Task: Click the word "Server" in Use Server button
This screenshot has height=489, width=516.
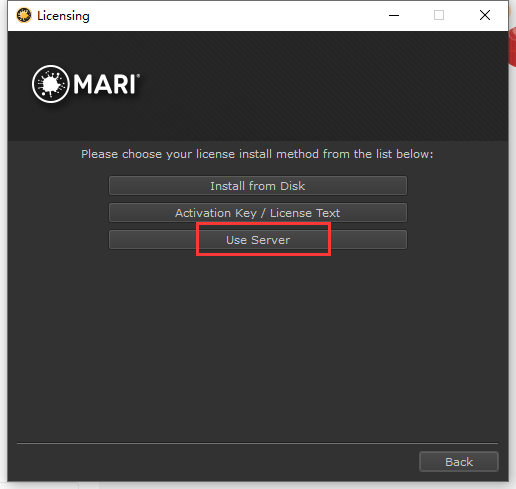Action: (270, 240)
